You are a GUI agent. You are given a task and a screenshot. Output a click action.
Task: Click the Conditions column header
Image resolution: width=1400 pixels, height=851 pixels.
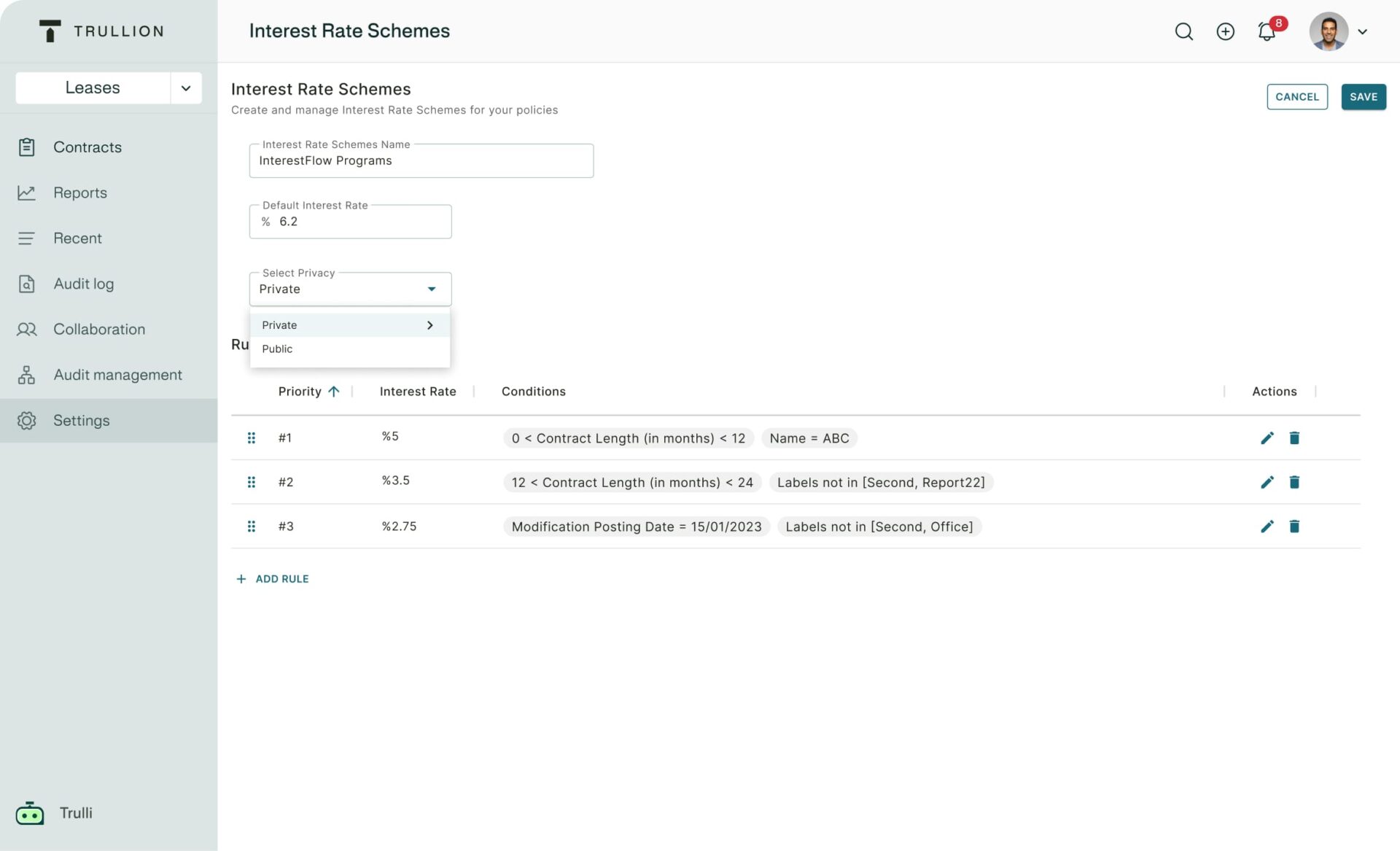(x=533, y=392)
